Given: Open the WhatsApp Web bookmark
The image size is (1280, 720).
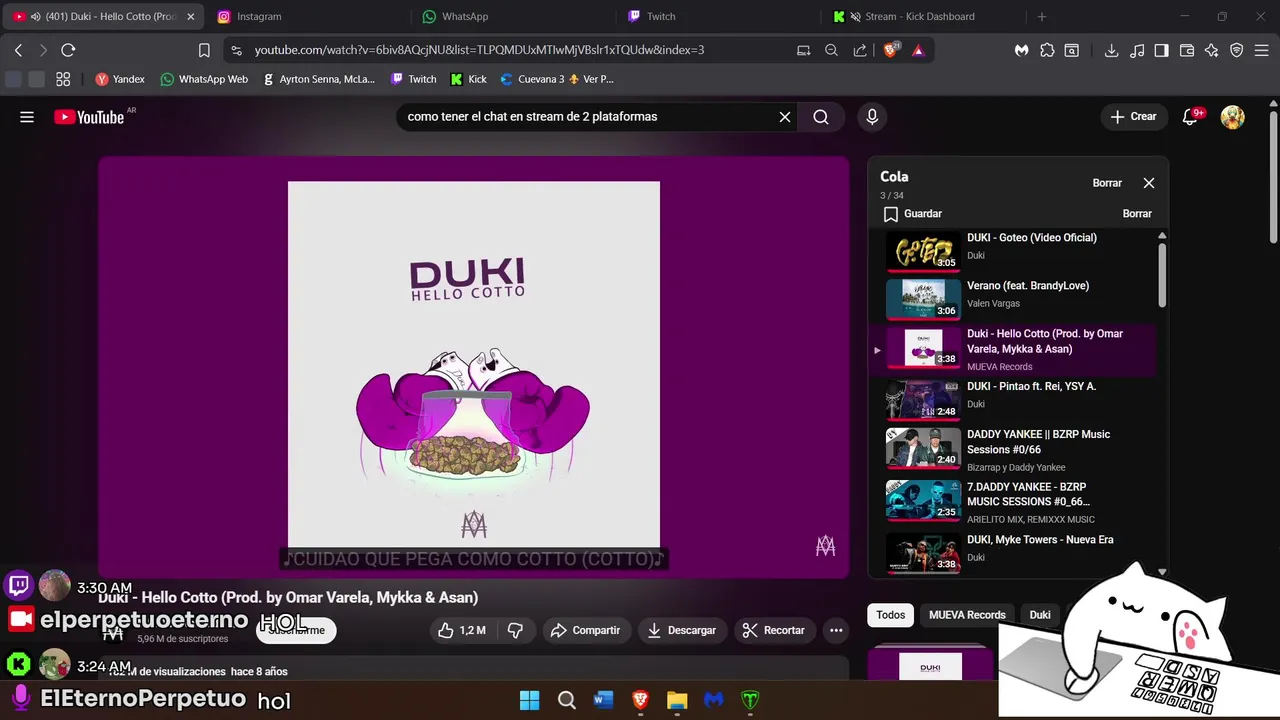Looking at the screenshot, I should coord(204,79).
